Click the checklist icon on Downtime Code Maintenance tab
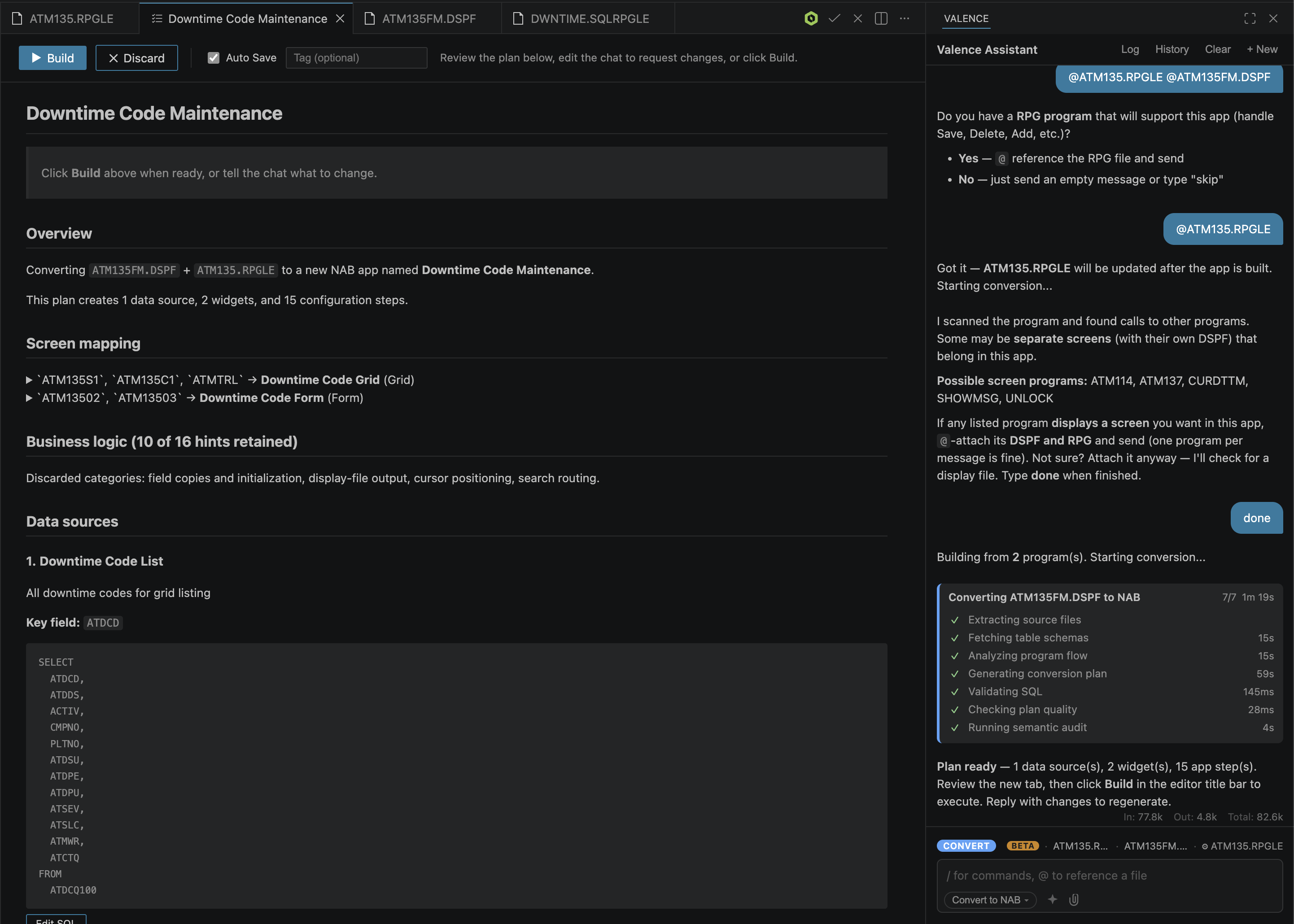 157,19
